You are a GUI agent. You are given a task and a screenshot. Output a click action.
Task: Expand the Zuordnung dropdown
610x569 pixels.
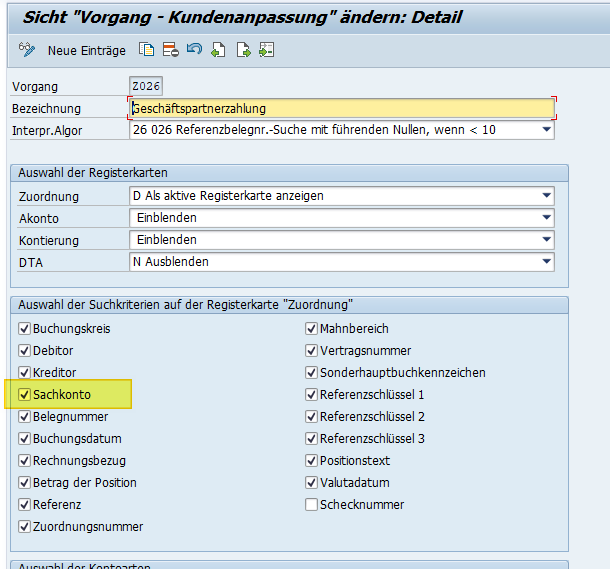[546, 196]
